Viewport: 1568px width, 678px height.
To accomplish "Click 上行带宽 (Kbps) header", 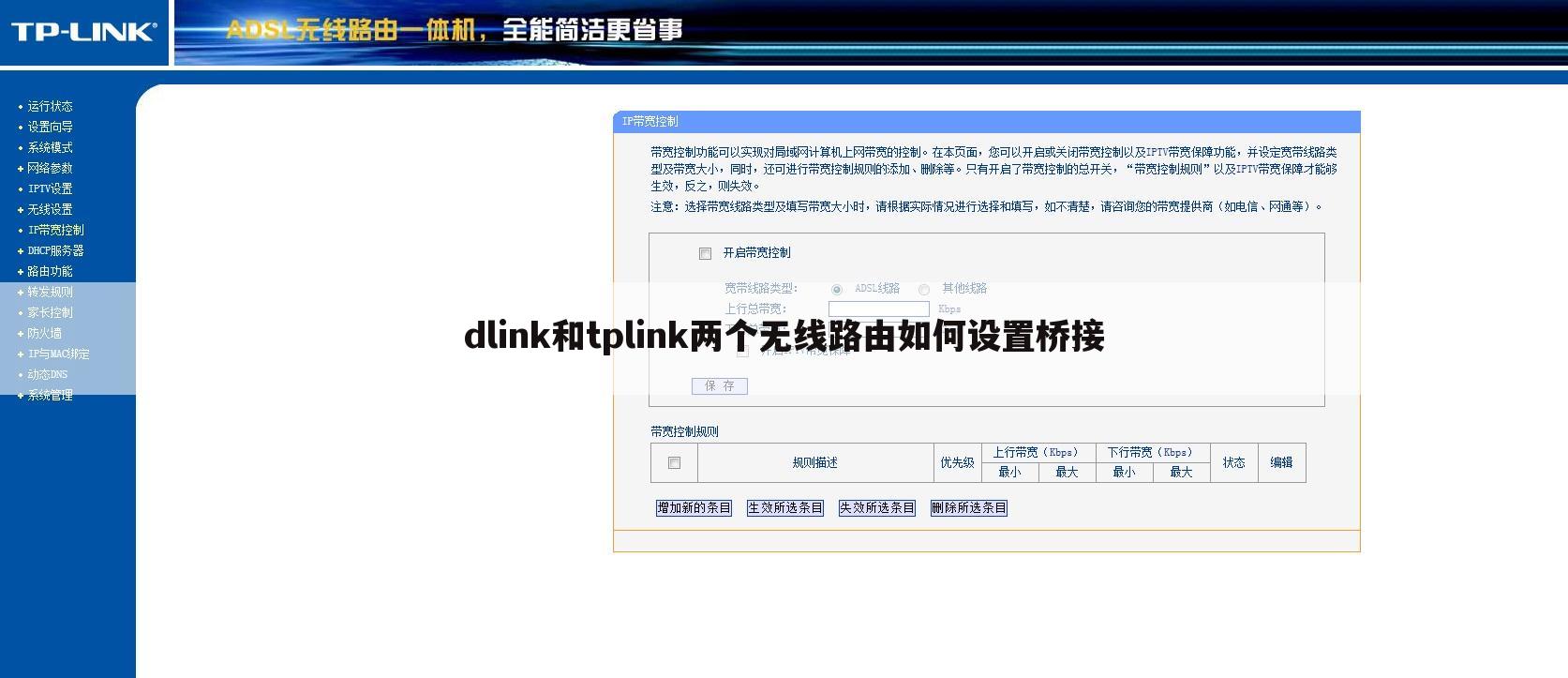I will point(1038,452).
